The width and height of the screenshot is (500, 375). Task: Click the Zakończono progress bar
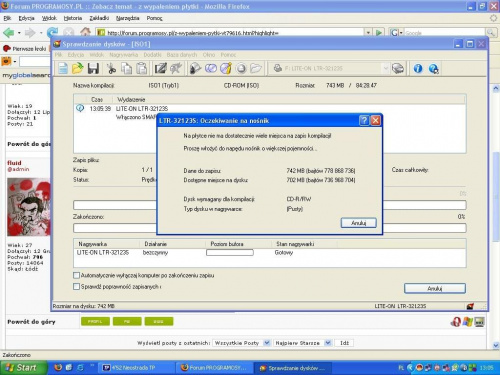[x=269, y=228]
